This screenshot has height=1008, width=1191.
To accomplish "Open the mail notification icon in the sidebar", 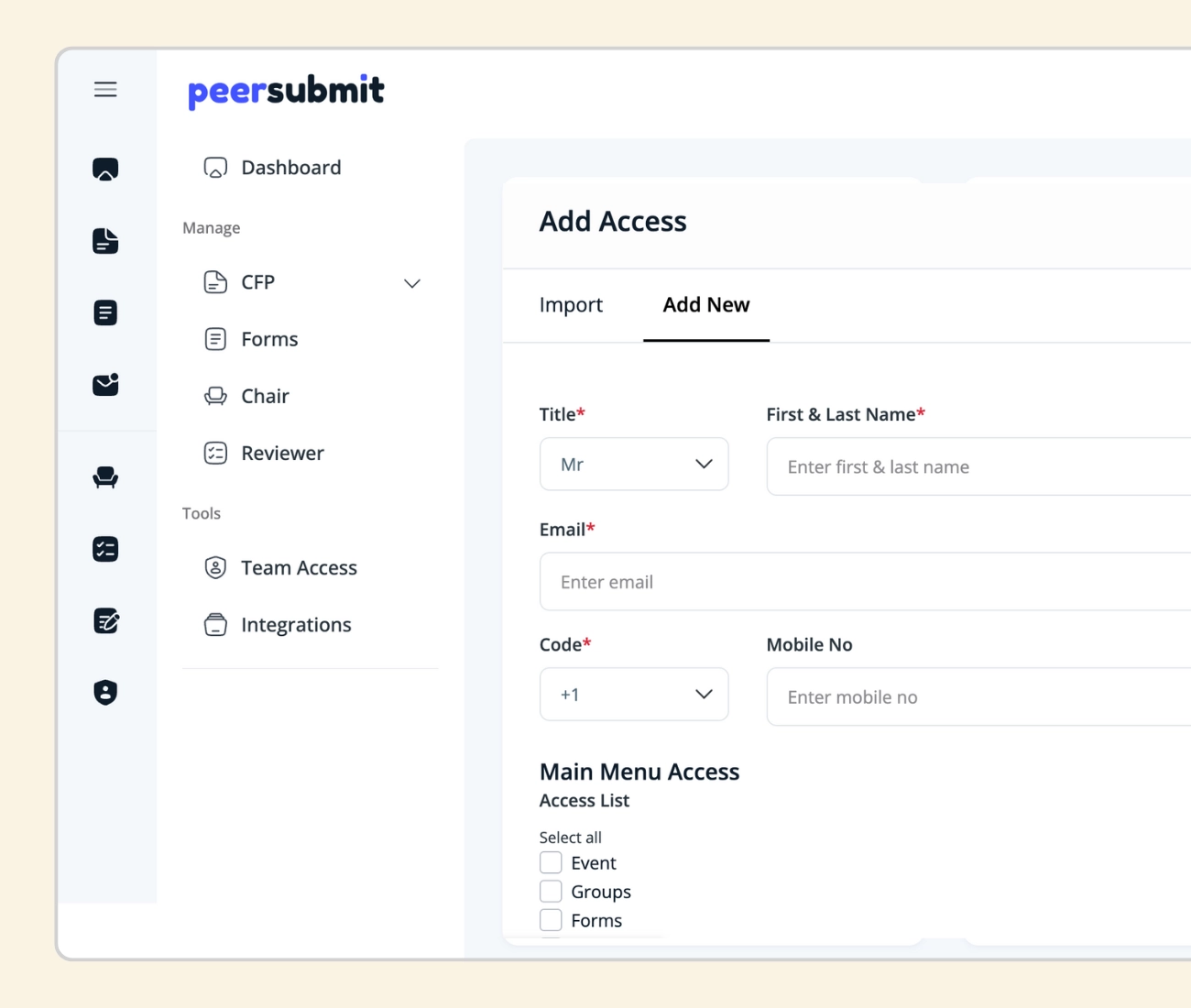I will 105,385.
